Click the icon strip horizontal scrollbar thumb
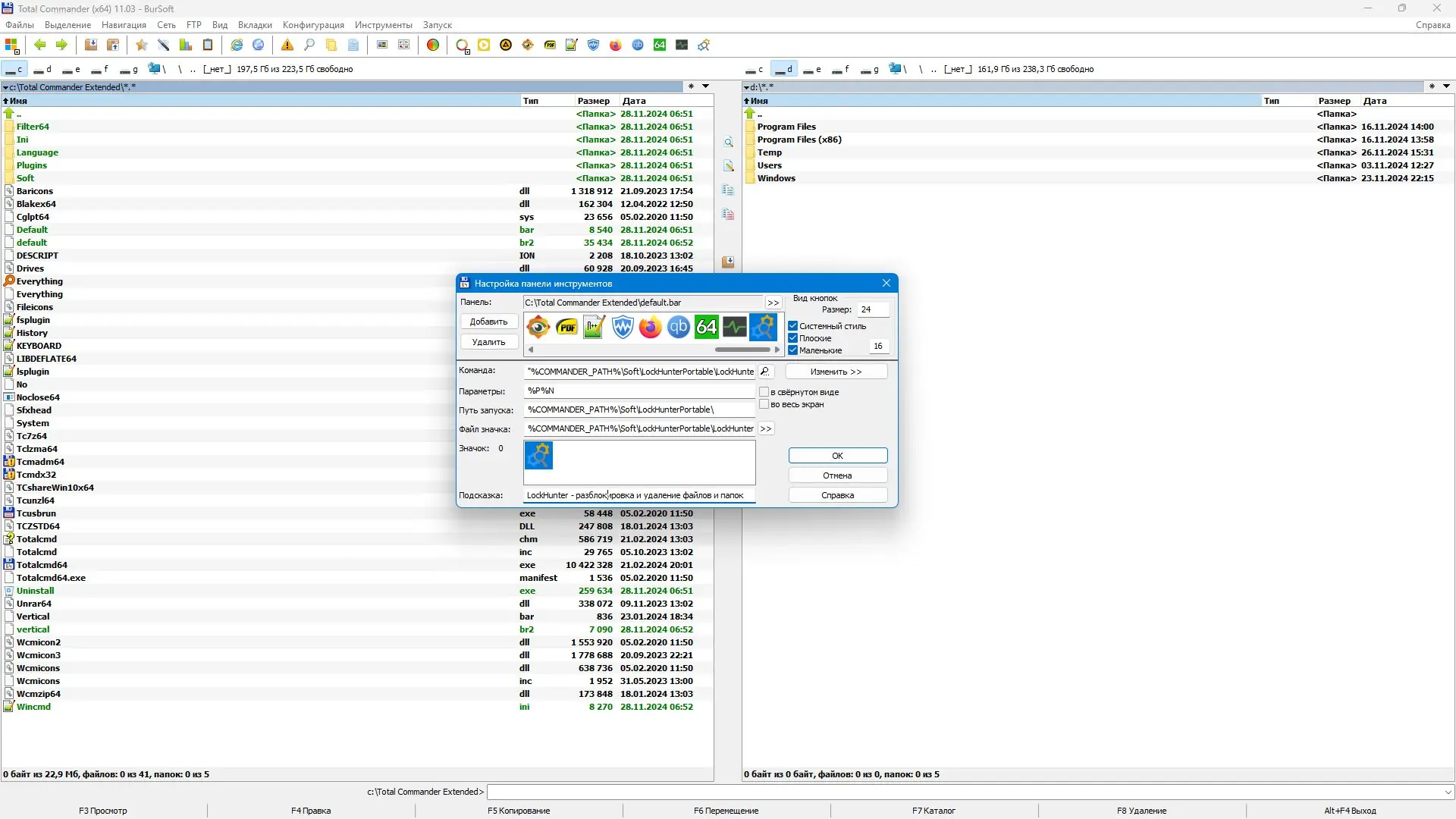This screenshot has width=1456, height=819. tap(742, 350)
